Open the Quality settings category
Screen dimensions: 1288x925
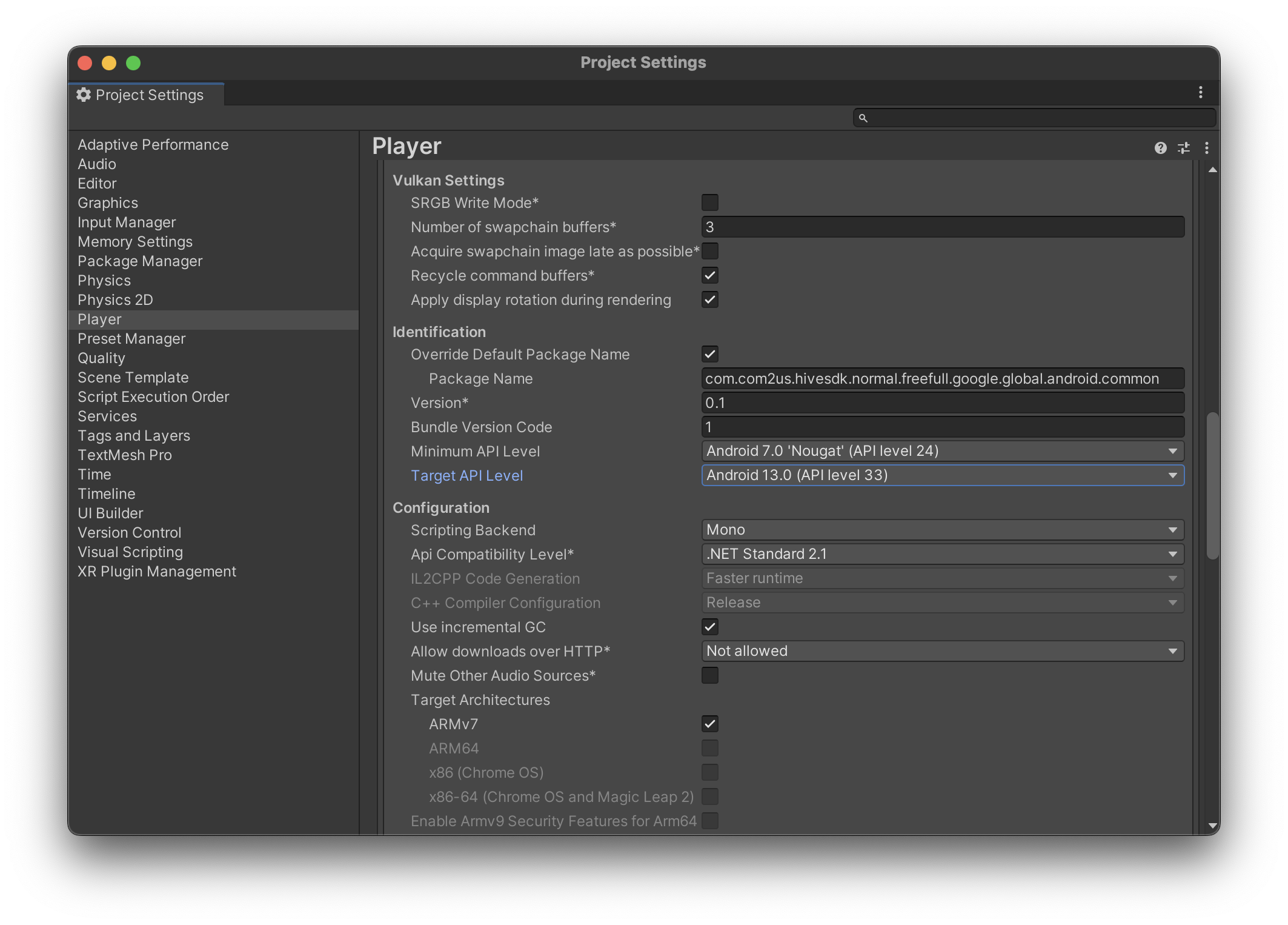(x=101, y=358)
